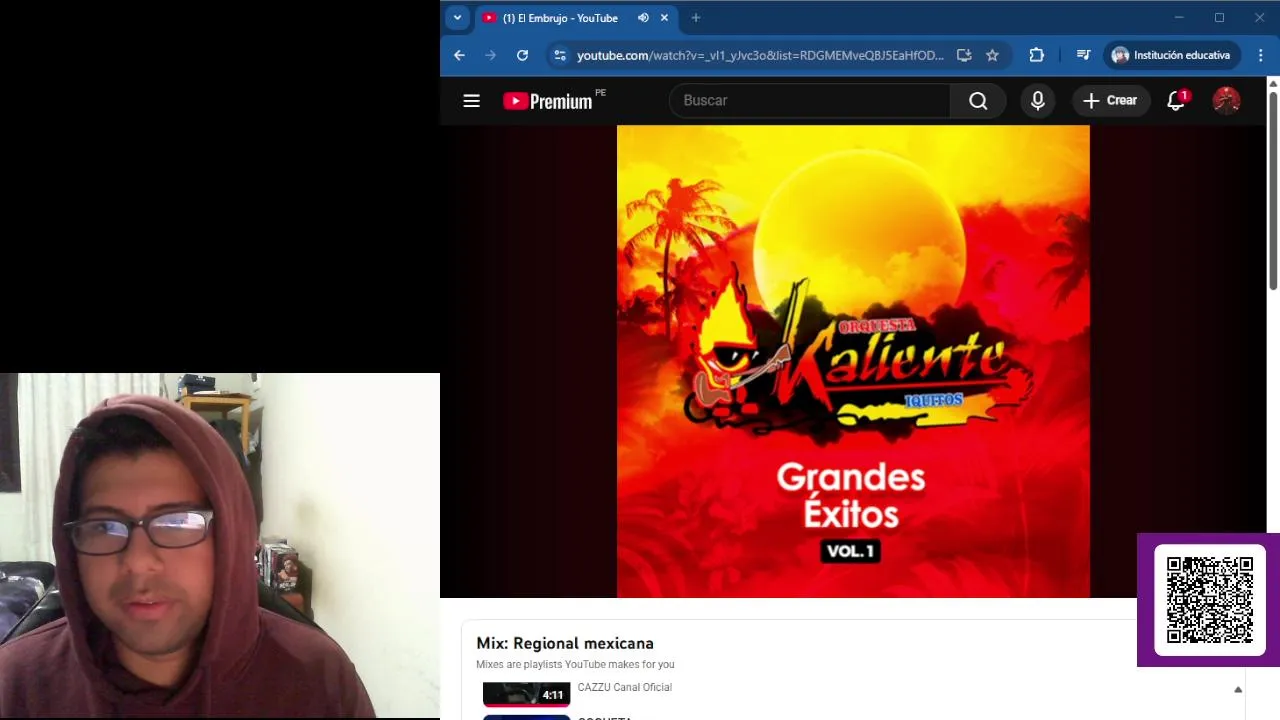Reload the YouTube page
This screenshot has height=720, width=1280.
tap(522, 55)
